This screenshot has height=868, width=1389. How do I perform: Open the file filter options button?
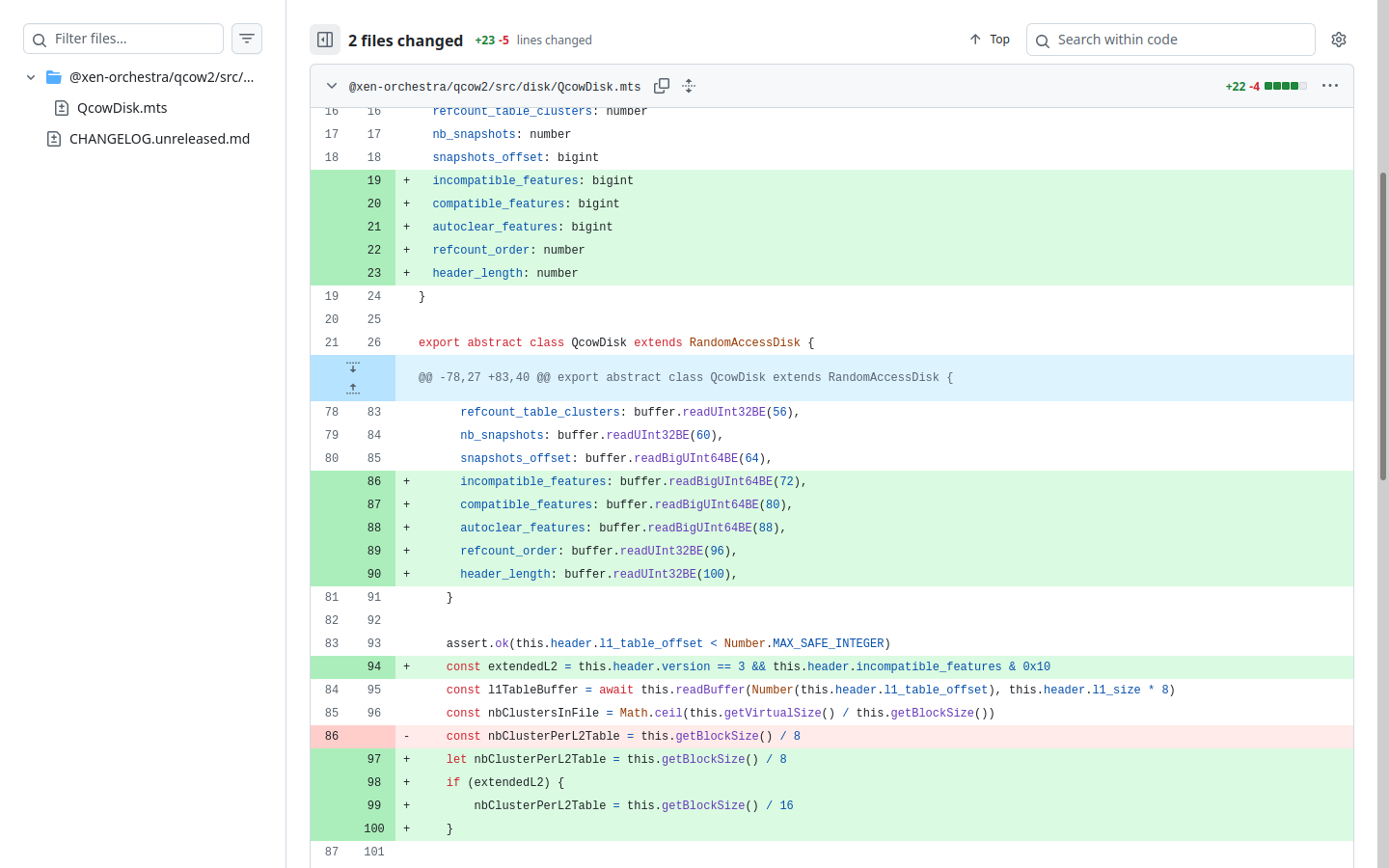(247, 39)
